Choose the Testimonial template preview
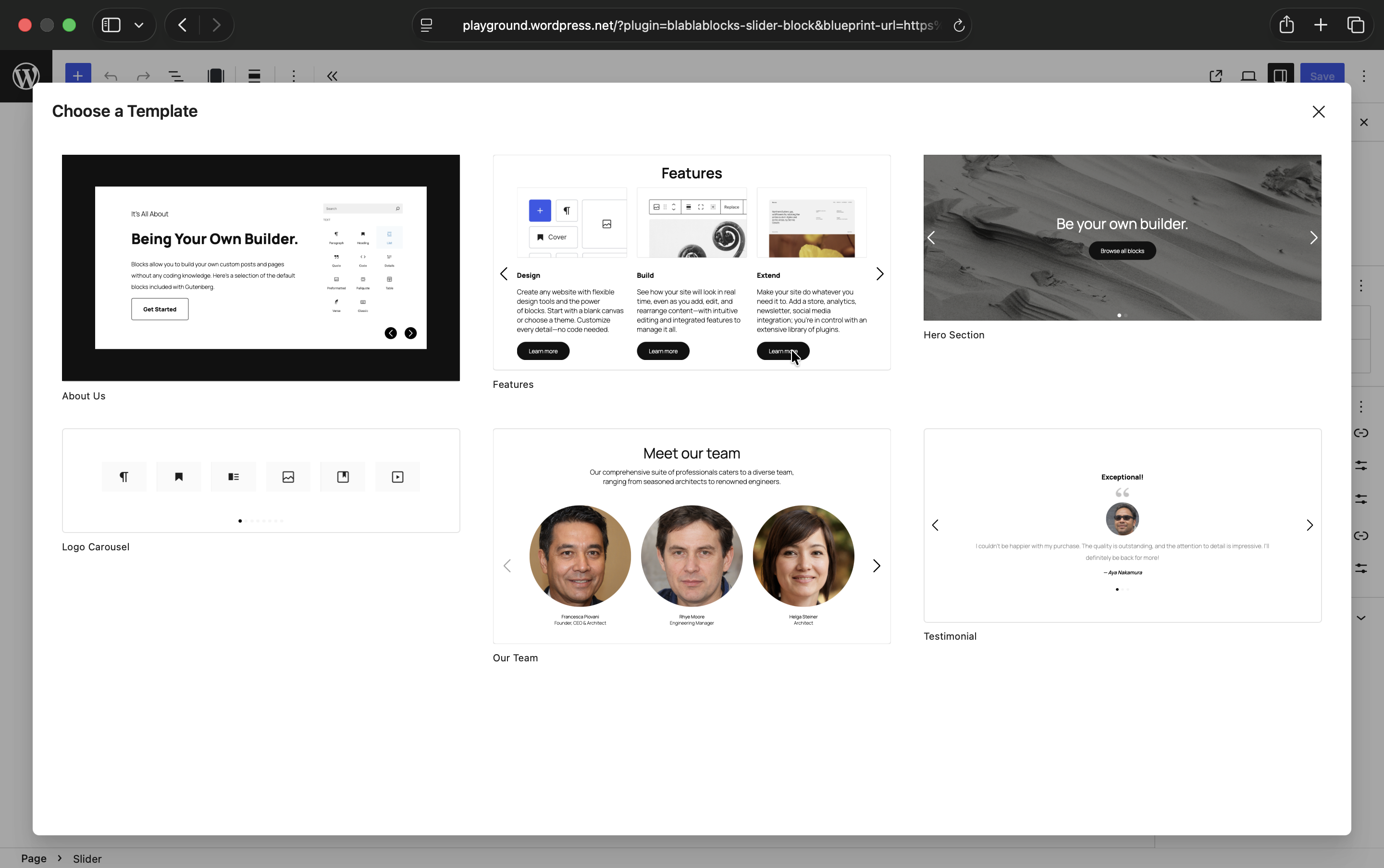Screen dimensions: 1384x868 (x=1122, y=525)
